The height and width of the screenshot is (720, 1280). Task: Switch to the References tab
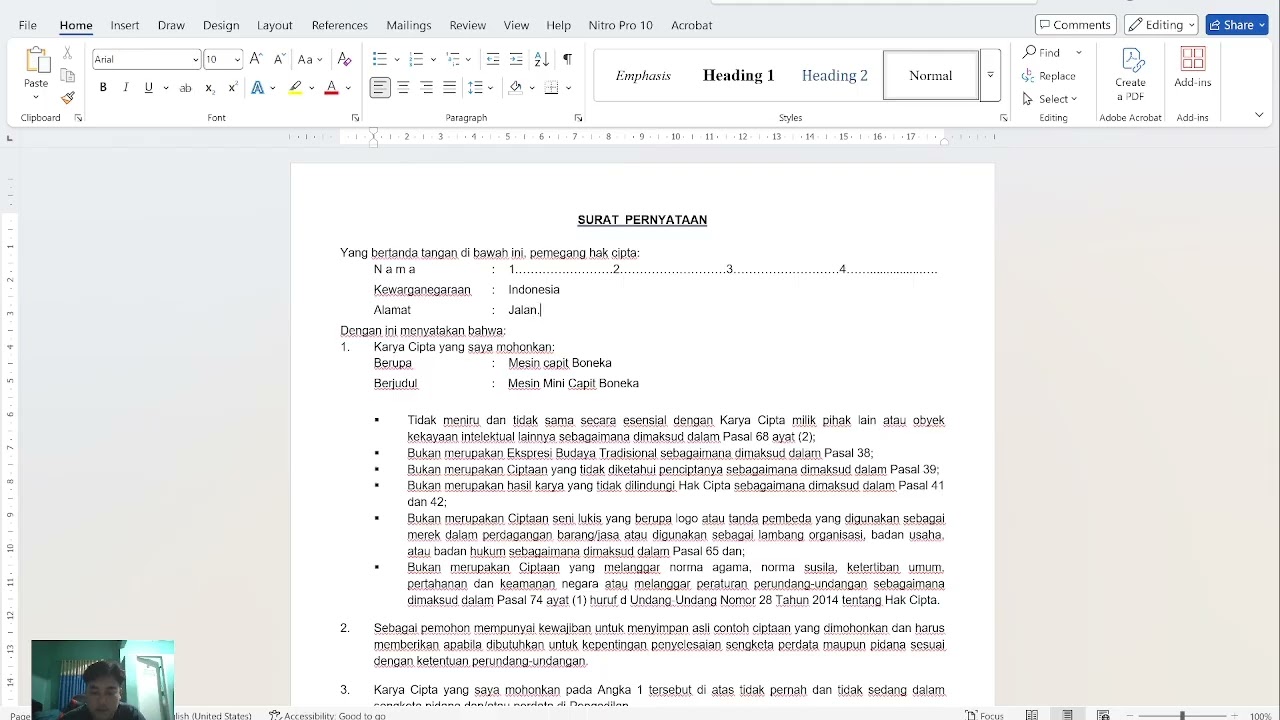340,25
